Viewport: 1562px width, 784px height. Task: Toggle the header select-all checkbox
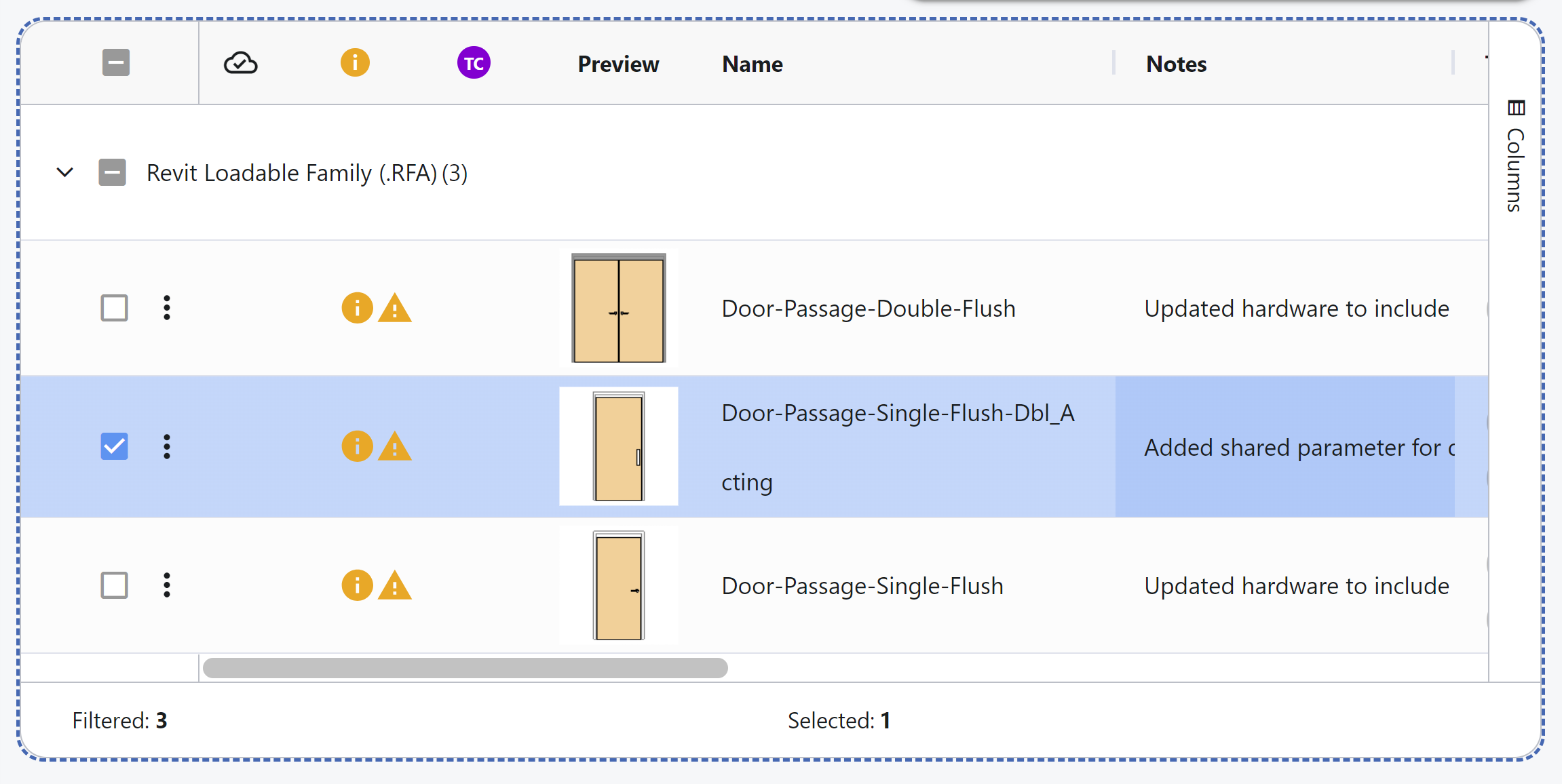116,63
